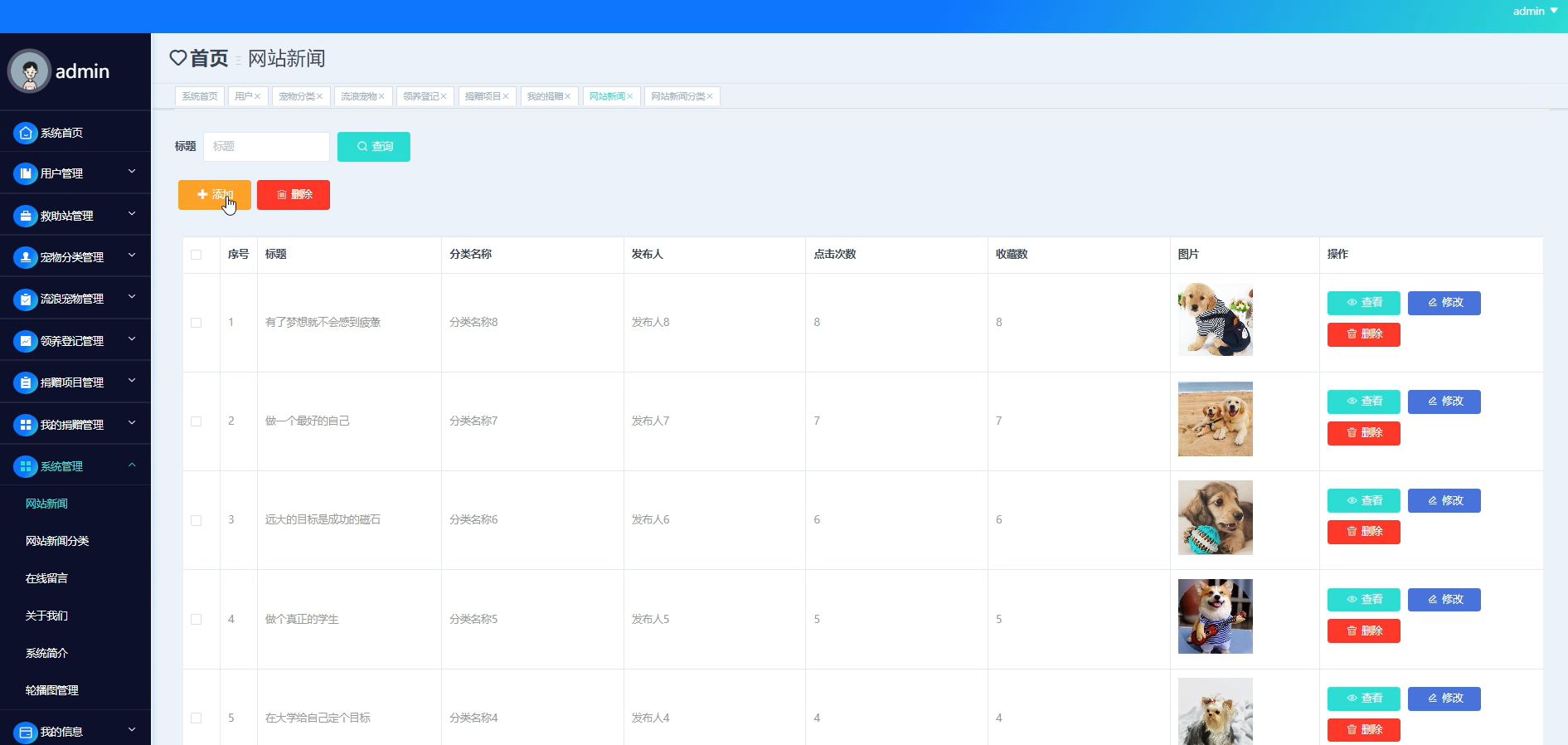Click the 首页 breadcrumb link
The width and height of the screenshot is (1568, 745).
(x=209, y=58)
